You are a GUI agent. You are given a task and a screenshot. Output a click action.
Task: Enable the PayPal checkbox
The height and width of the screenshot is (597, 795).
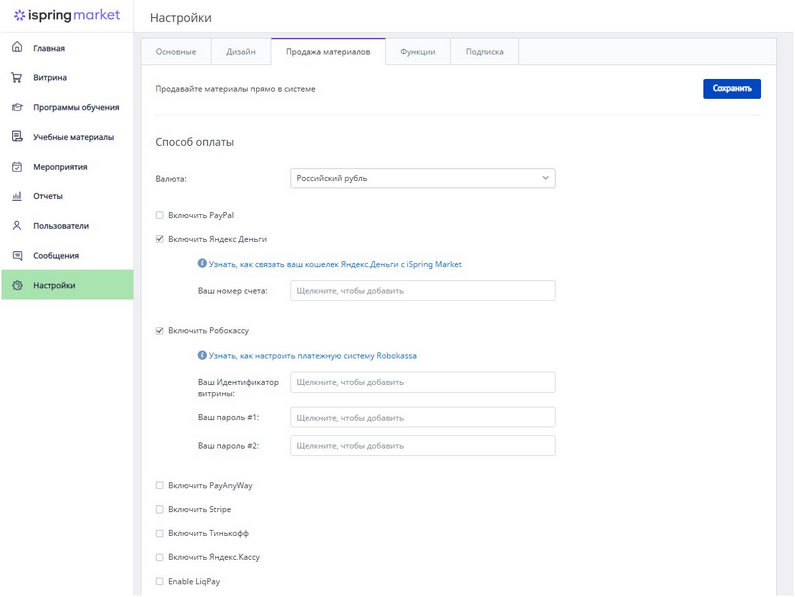pos(160,215)
